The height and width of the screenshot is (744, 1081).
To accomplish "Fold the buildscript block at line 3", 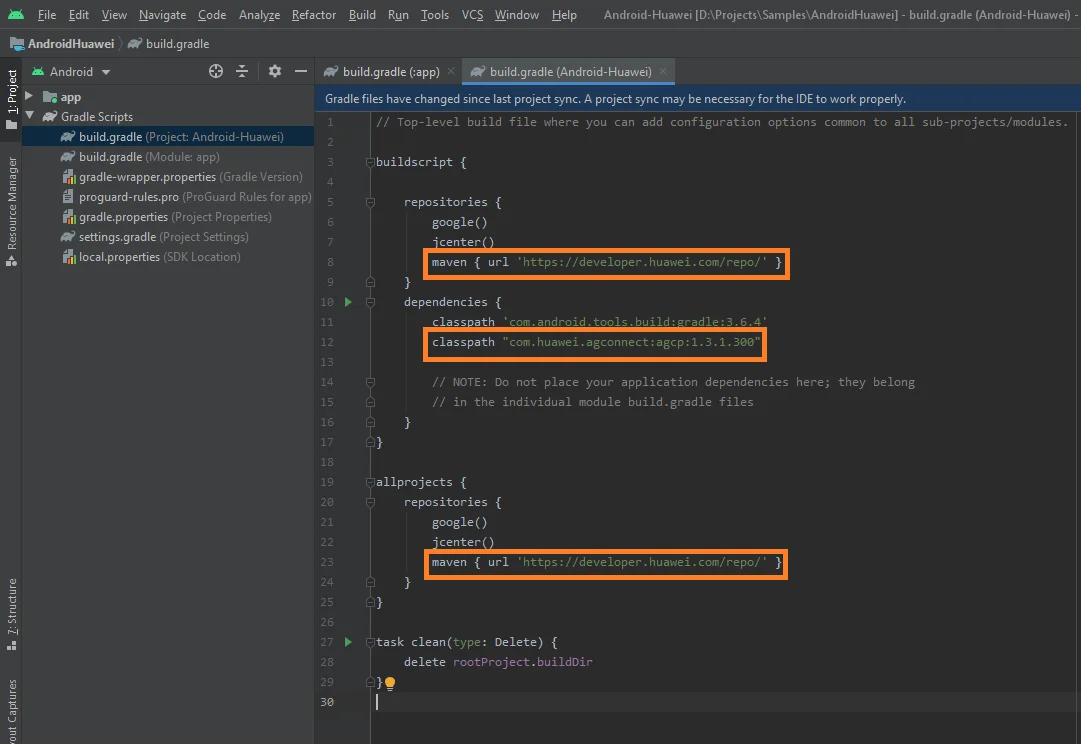I will pos(370,162).
